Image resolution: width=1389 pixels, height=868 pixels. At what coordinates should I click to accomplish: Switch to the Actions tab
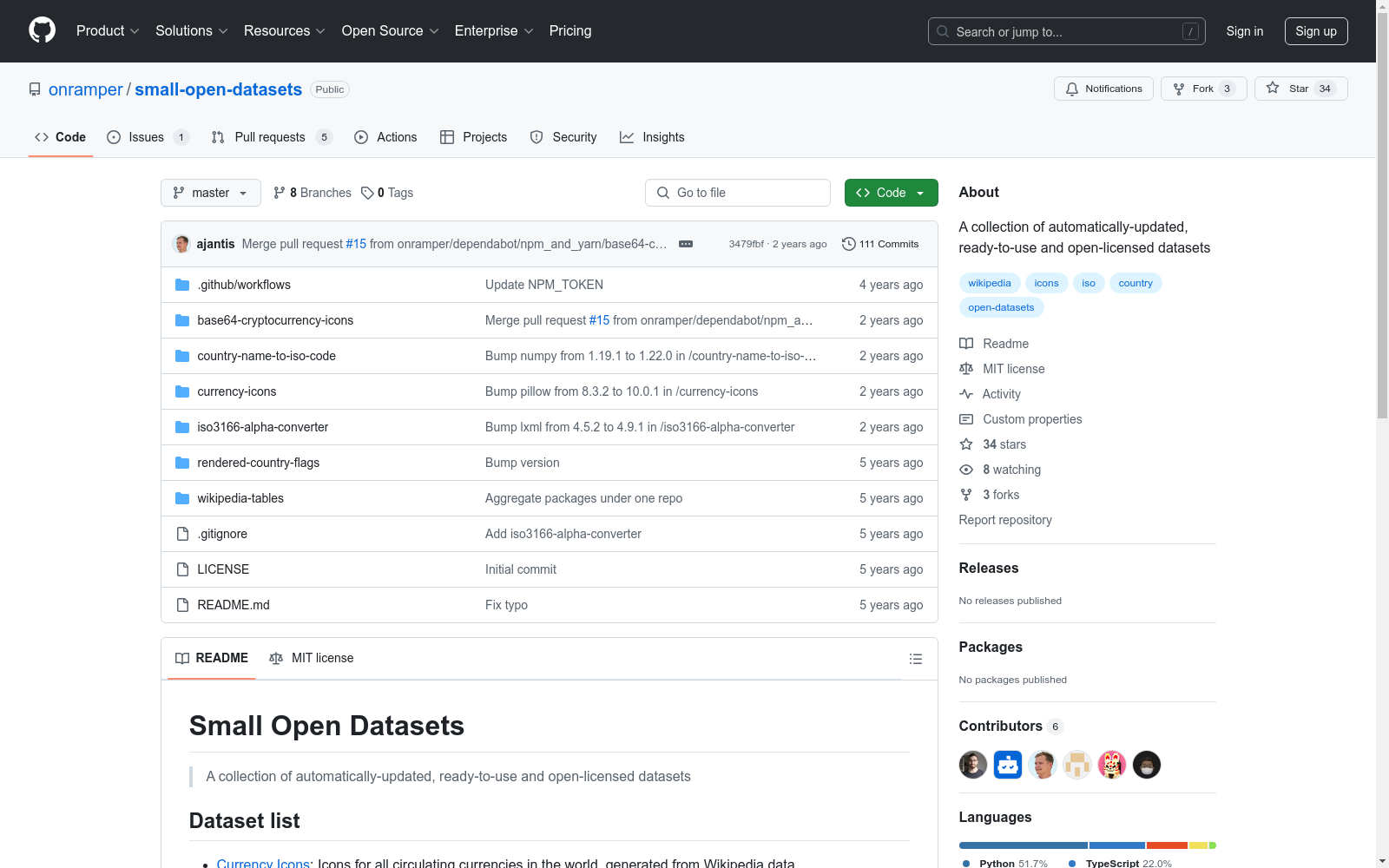pos(385,137)
